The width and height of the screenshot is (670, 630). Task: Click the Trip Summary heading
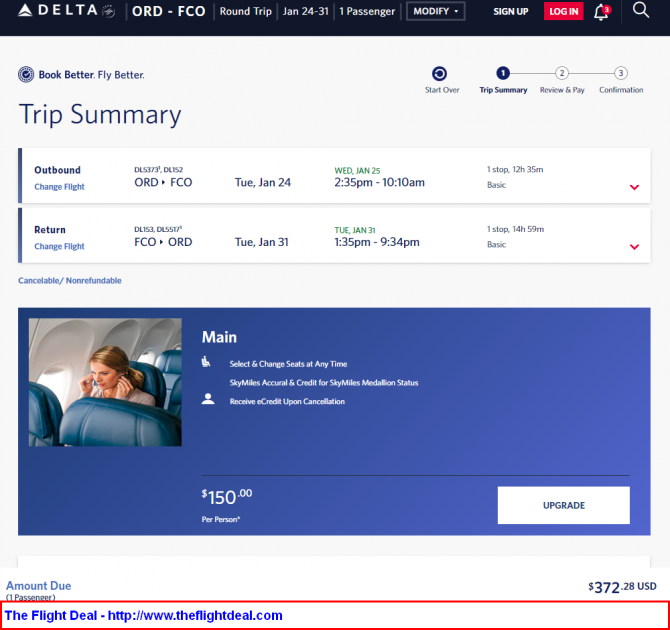(100, 115)
